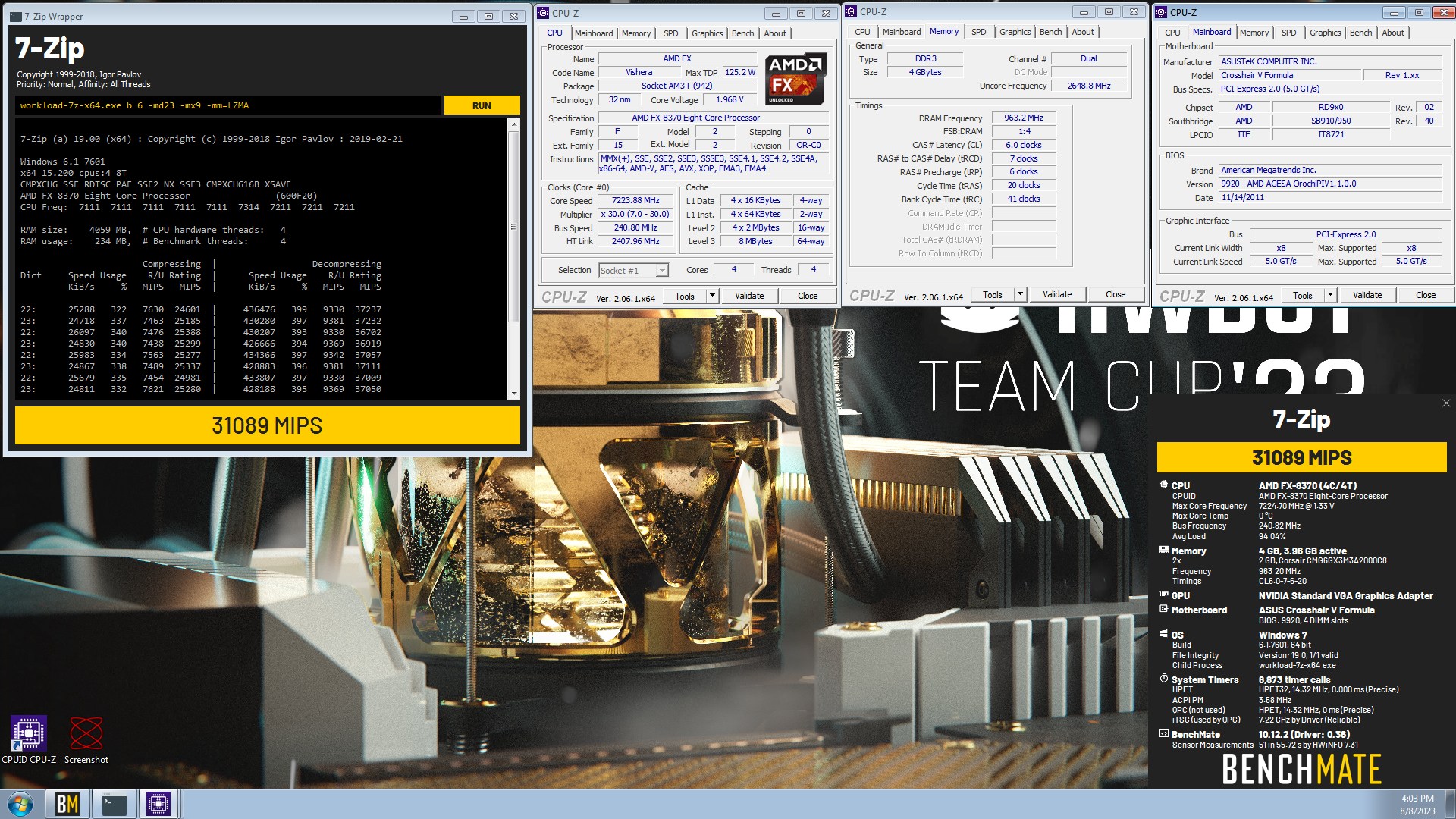Click the CPU icon in BenchMate panel

1163,485
